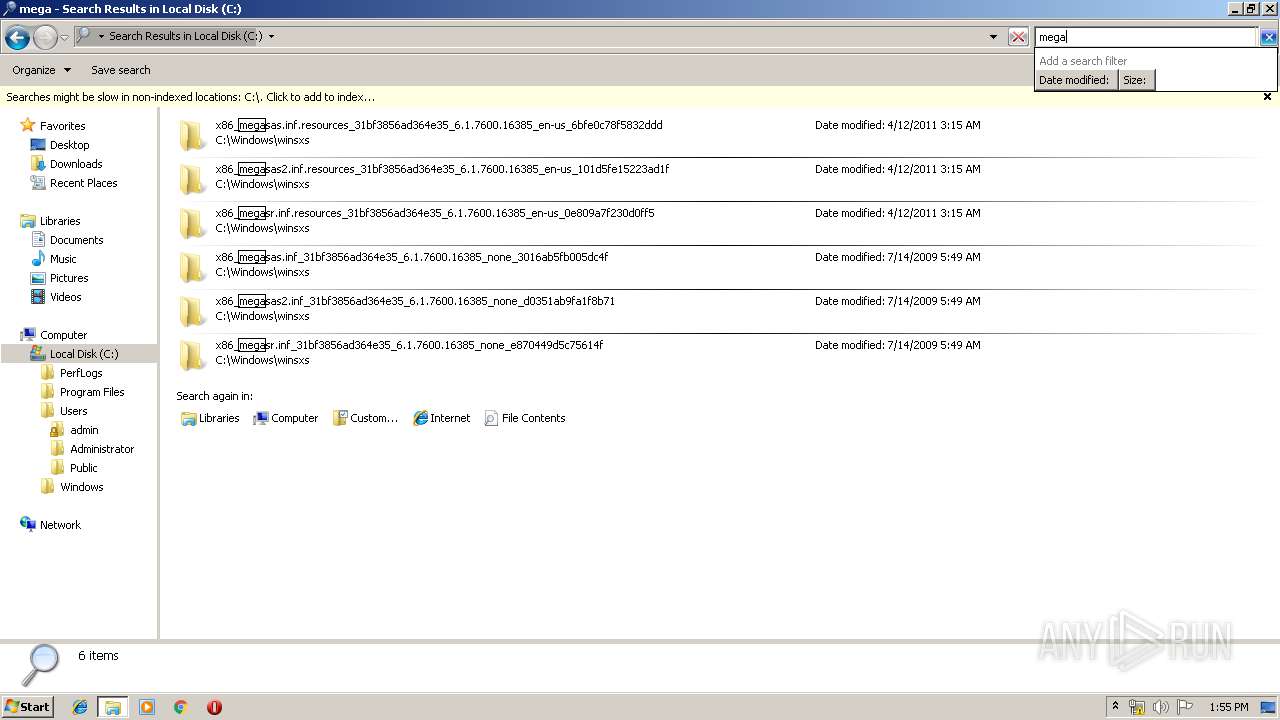Click Save search in toolbar
The image size is (1280, 720).
click(x=121, y=70)
